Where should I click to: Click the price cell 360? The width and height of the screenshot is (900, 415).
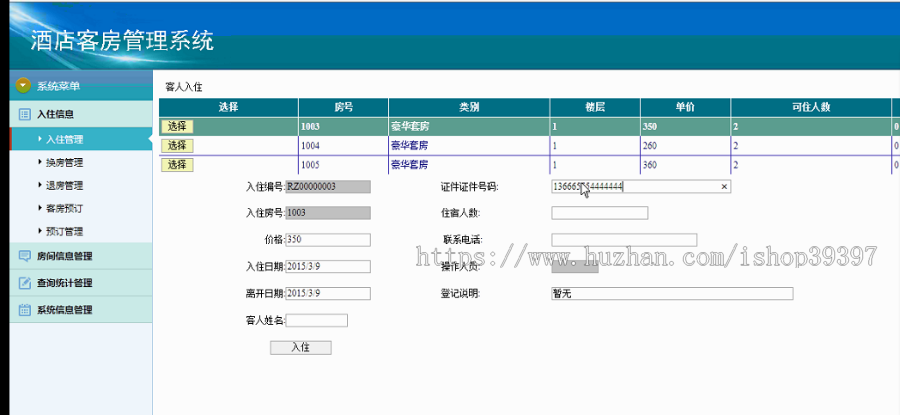click(x=685, y=165)
